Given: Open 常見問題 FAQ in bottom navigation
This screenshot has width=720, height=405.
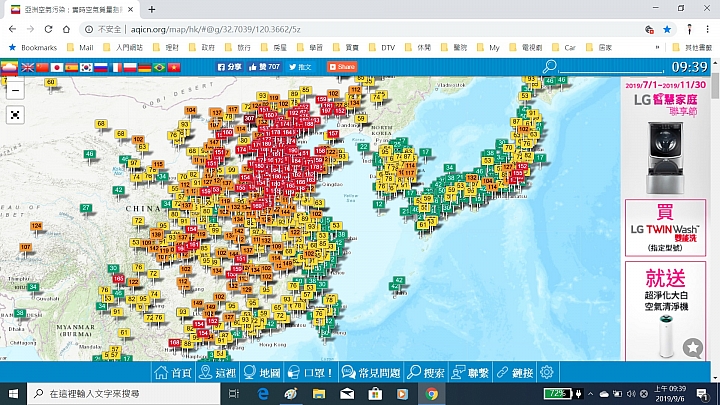Looking at the screenshot, I should [x=371, y=372].
